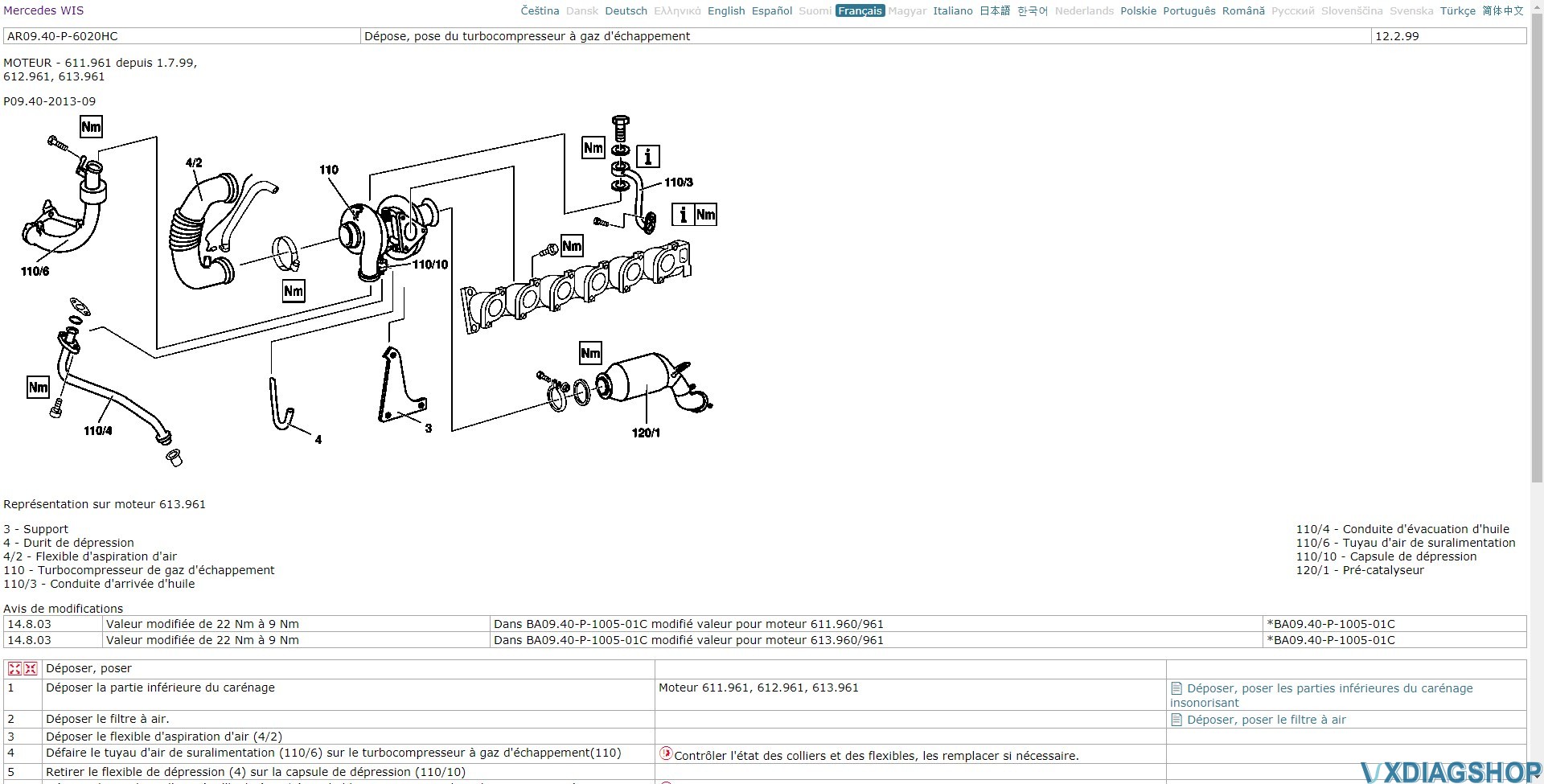Click the document icon before the carénage insonorisant link

click(1176, 688)
